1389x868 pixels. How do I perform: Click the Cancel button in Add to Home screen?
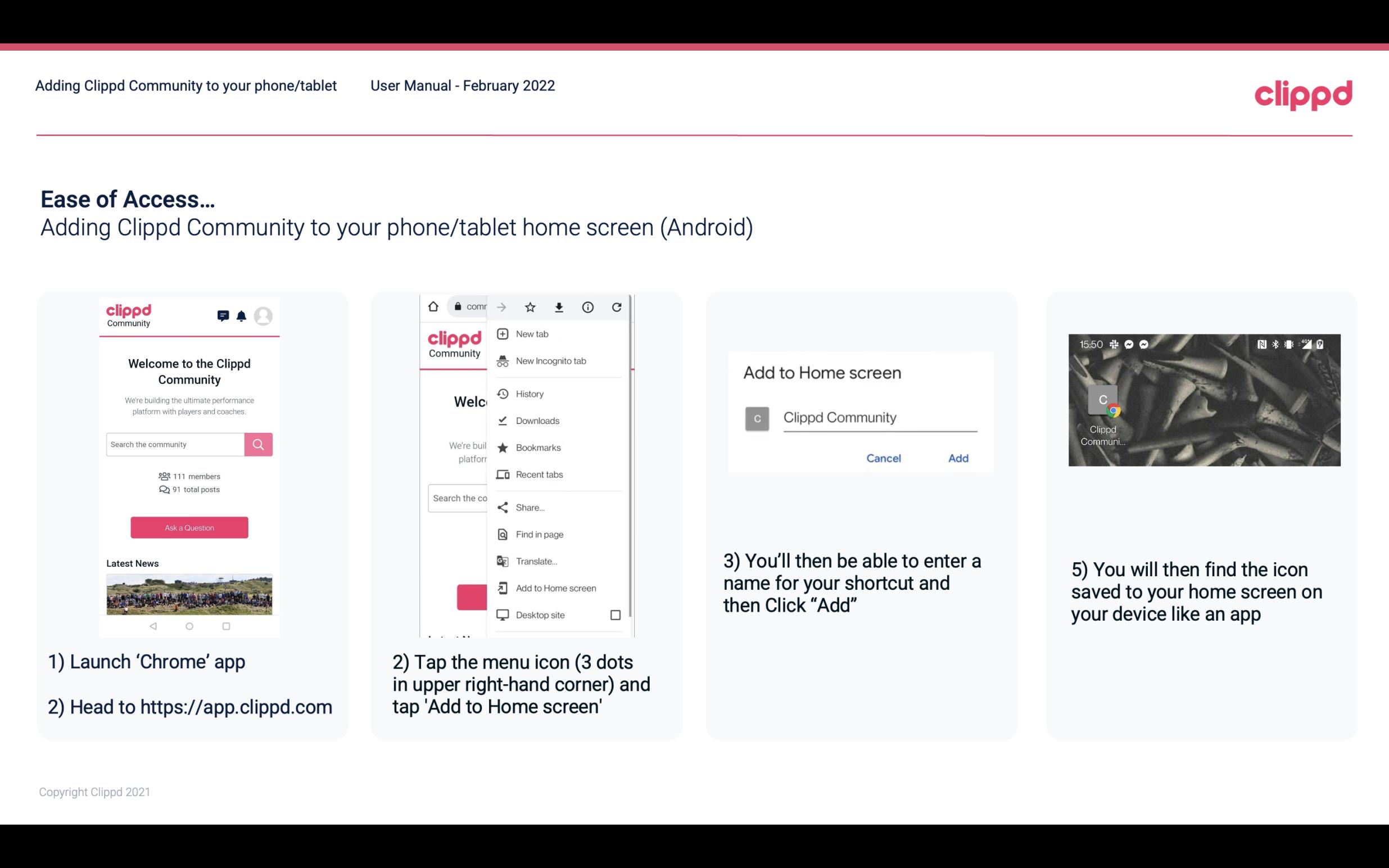click(883, 458)
